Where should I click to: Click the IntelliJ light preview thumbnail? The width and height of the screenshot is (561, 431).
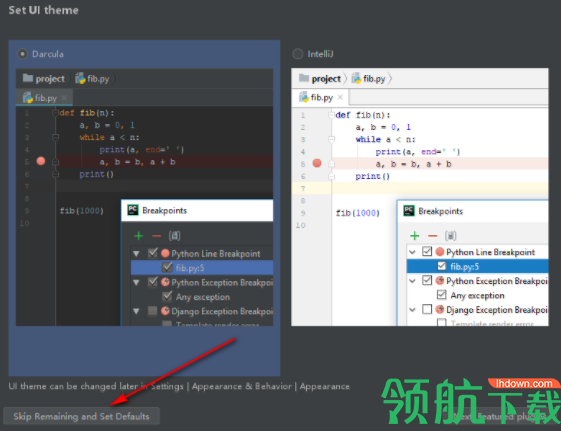pyautogui.click(x=420, y=197)
